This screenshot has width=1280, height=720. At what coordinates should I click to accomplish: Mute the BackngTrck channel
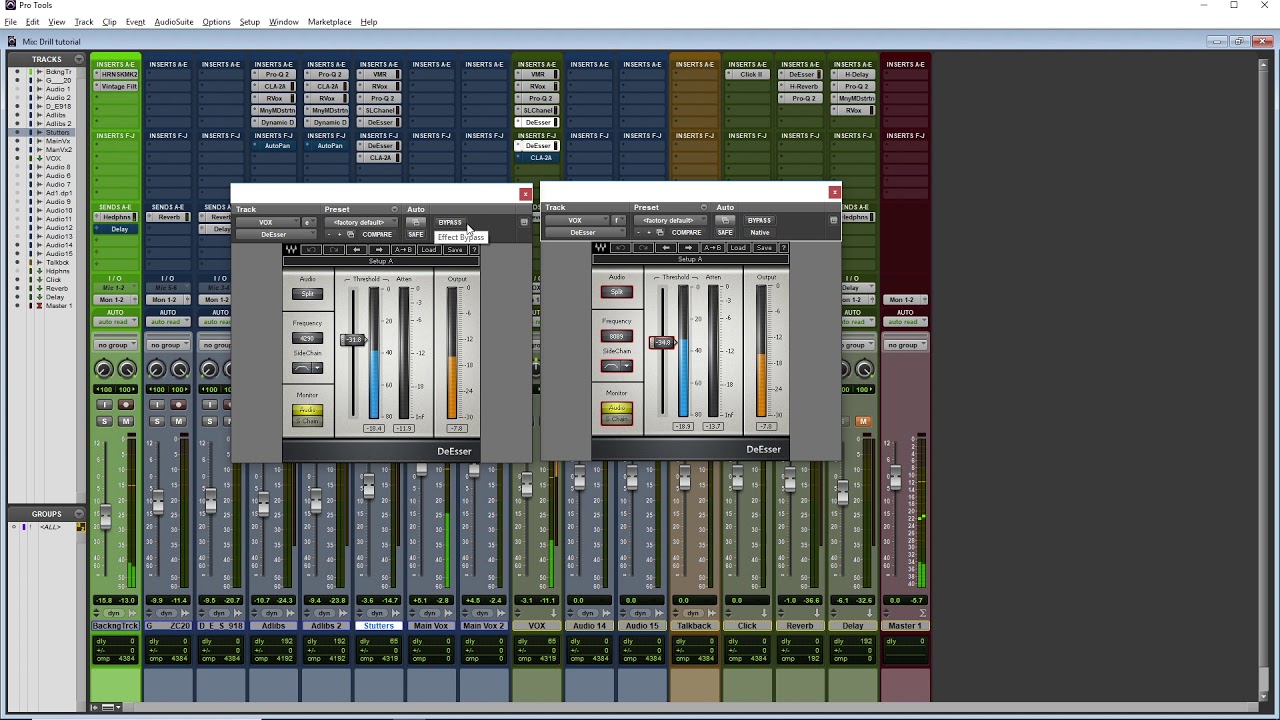click(x=125, y=421)
